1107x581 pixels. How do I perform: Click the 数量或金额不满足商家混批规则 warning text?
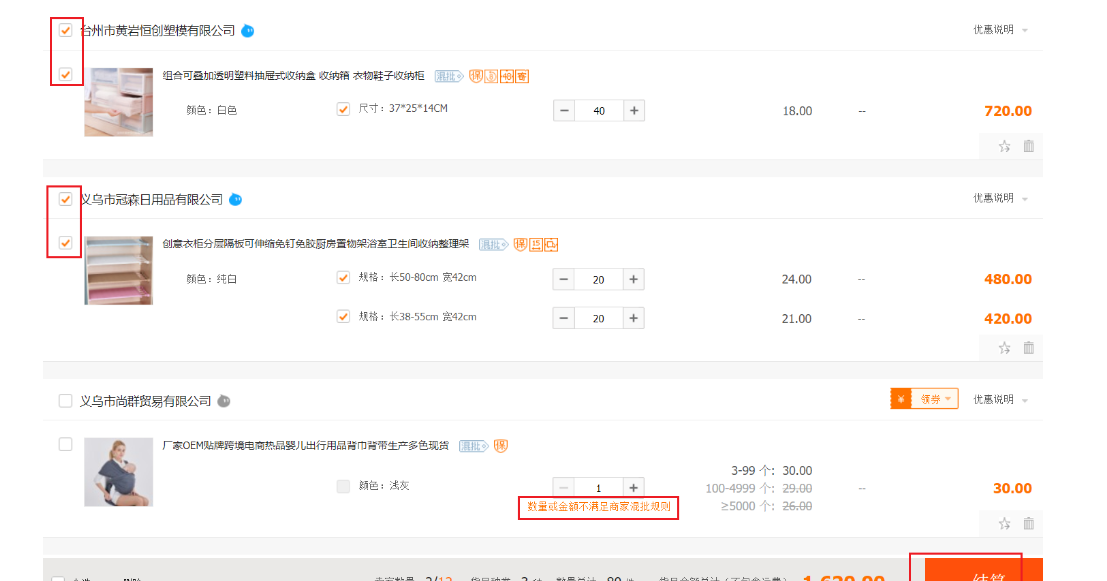point(599,507)
